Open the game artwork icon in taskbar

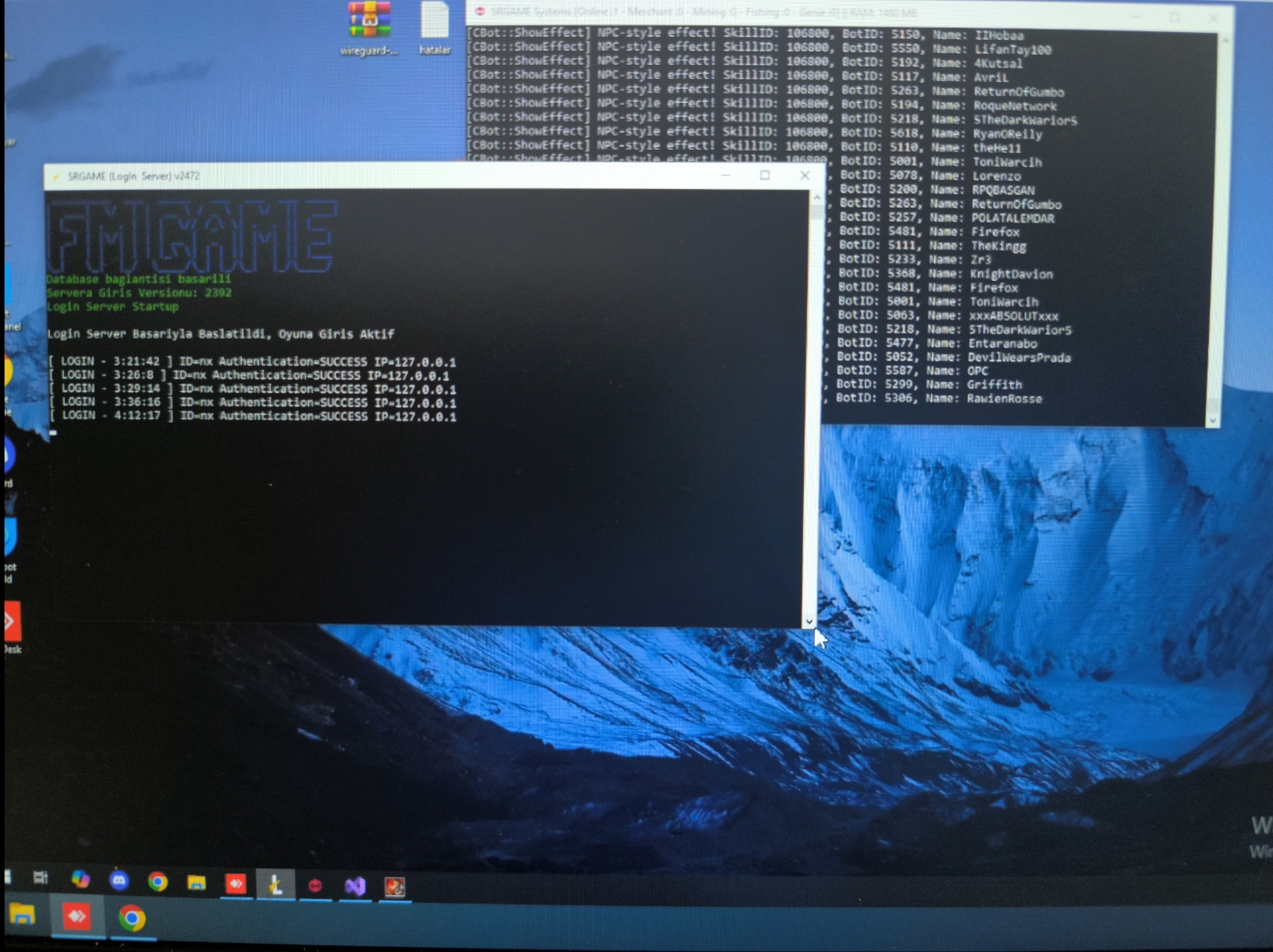[x=395, y=886]
